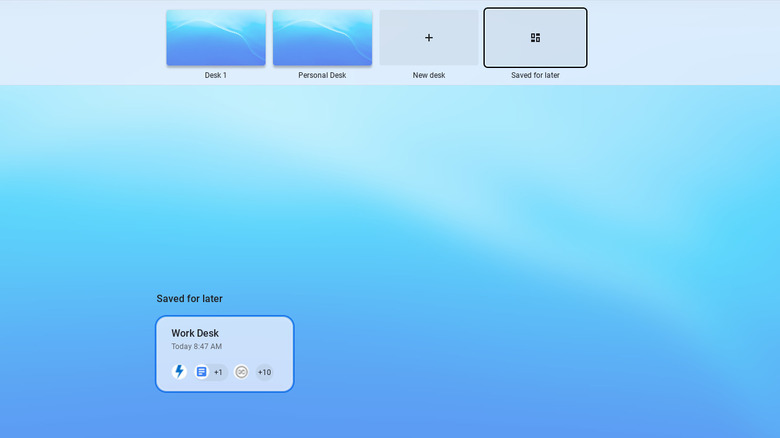Image resolution: width=780 pixels, height=438 pixels.
Task: Click the blue document app icon in Work Desk
Action: [201, 372]
